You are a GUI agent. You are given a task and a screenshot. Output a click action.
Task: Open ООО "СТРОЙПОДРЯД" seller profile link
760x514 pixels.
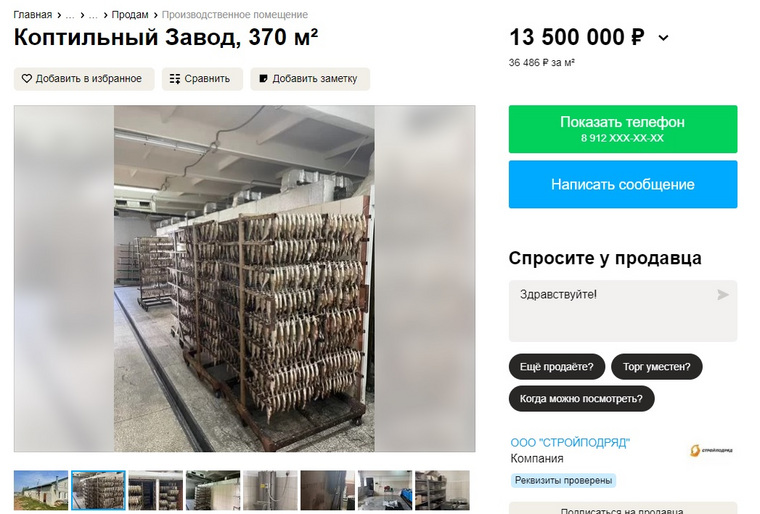coord(570,442)
